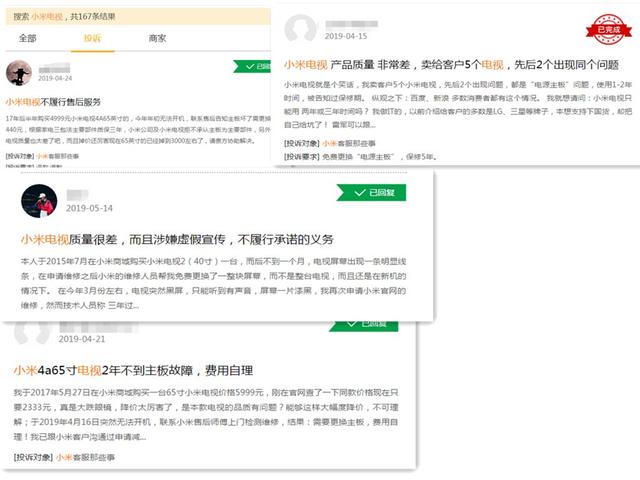
Task: Click search summary 共167条结果
Action: [93, 16]
